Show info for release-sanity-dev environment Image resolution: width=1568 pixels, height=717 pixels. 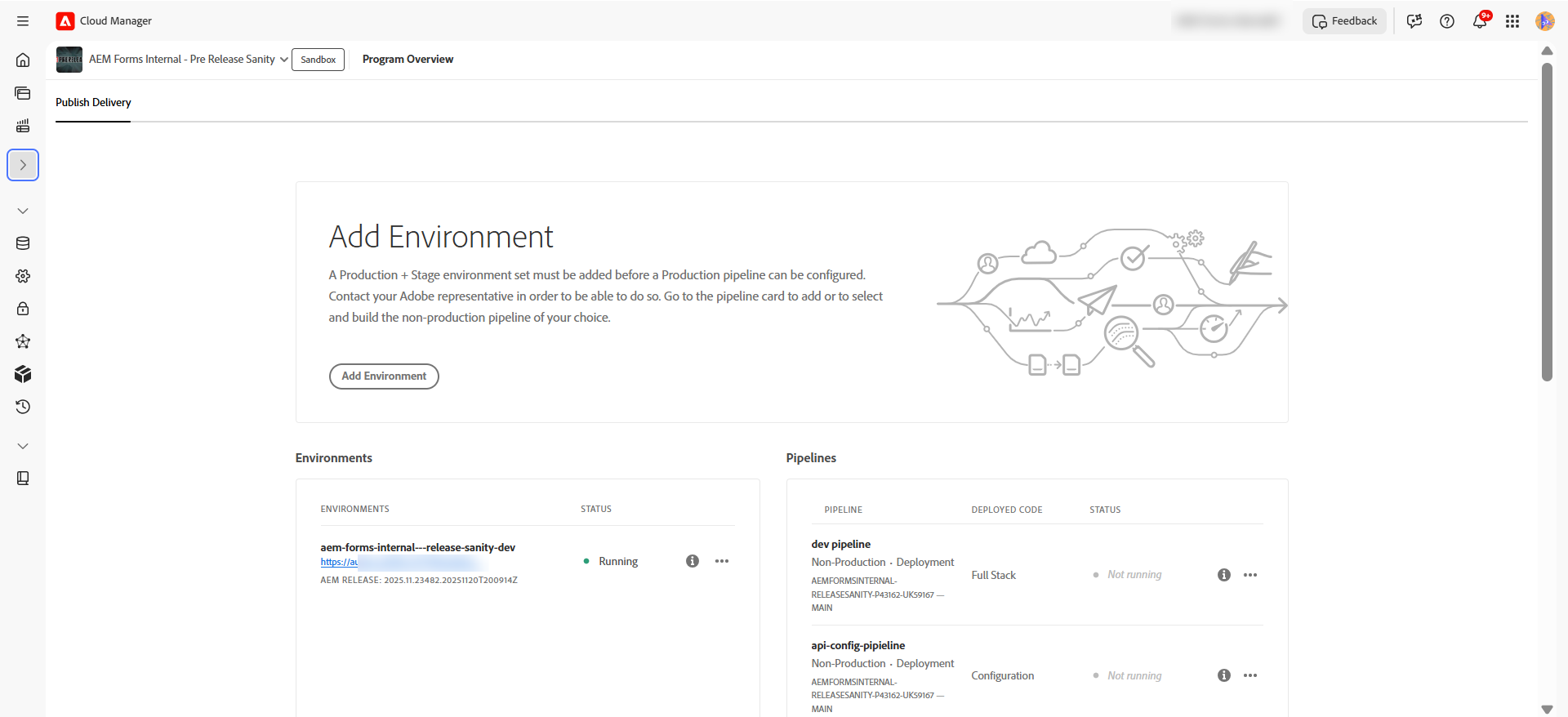click(693, 561)
